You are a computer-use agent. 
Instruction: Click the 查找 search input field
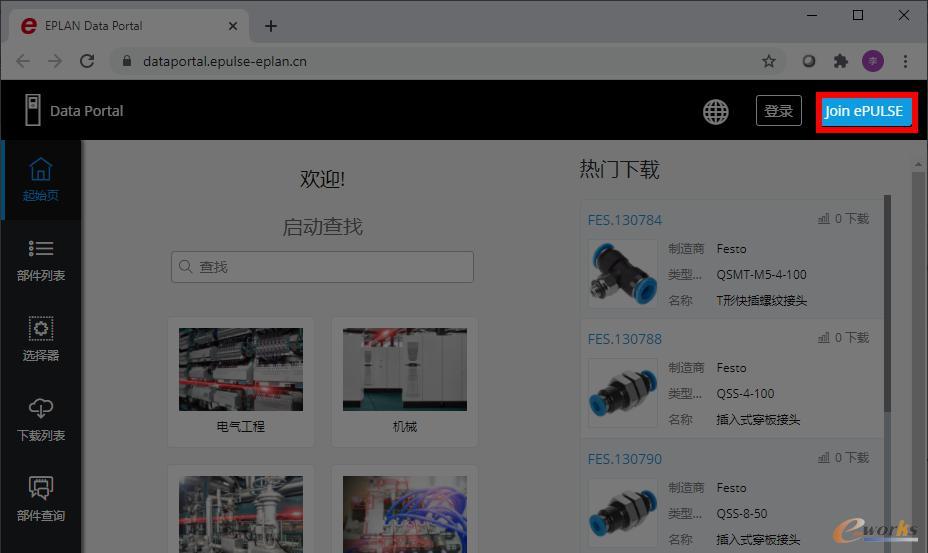322,266
